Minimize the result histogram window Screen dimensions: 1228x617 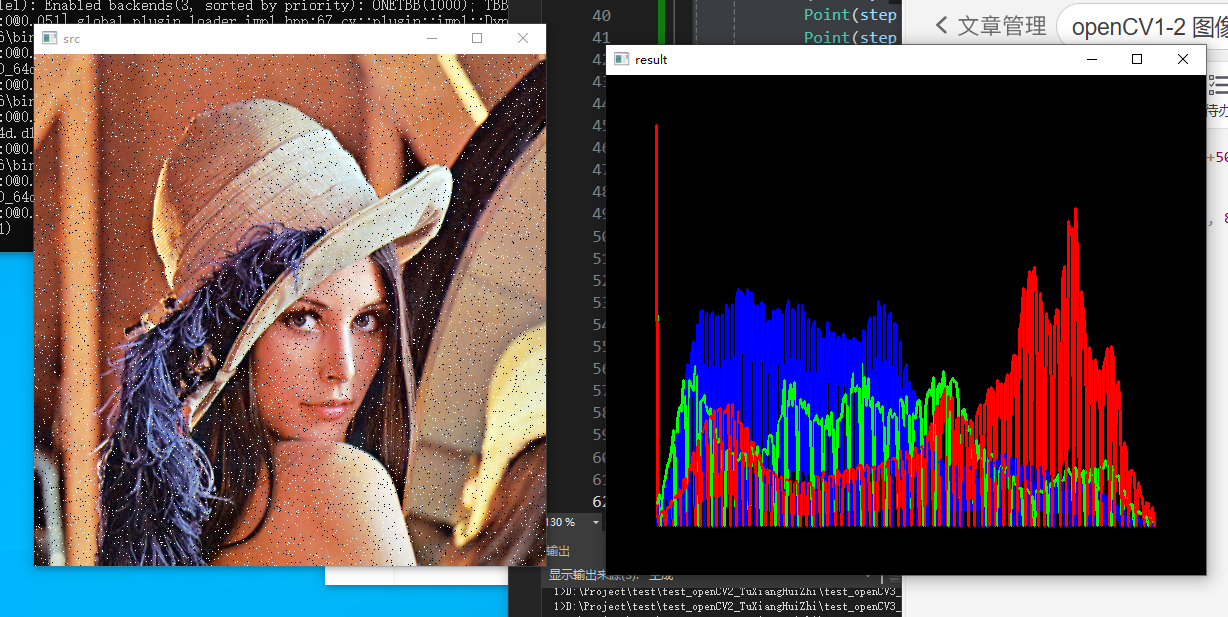[x=1091, y=59]
